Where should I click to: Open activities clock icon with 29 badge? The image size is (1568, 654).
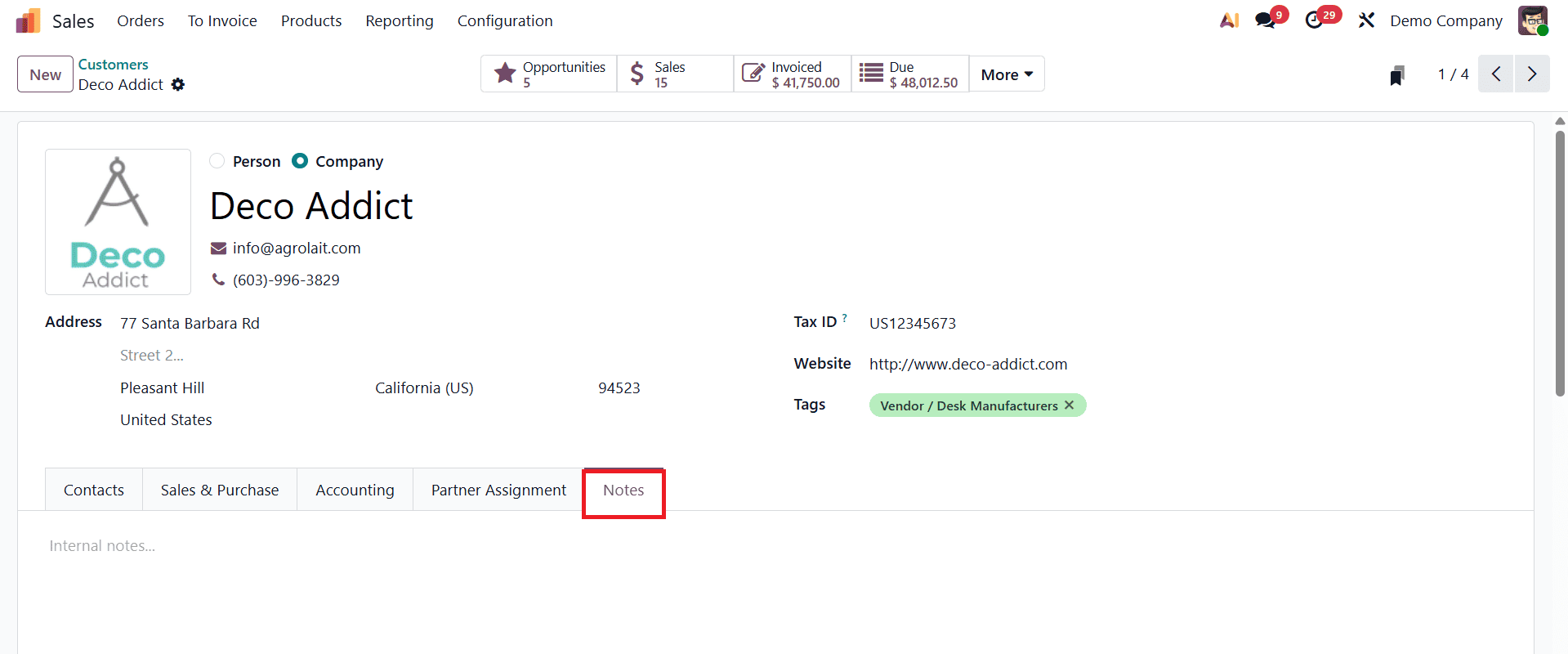click(x=1314, y=20)
